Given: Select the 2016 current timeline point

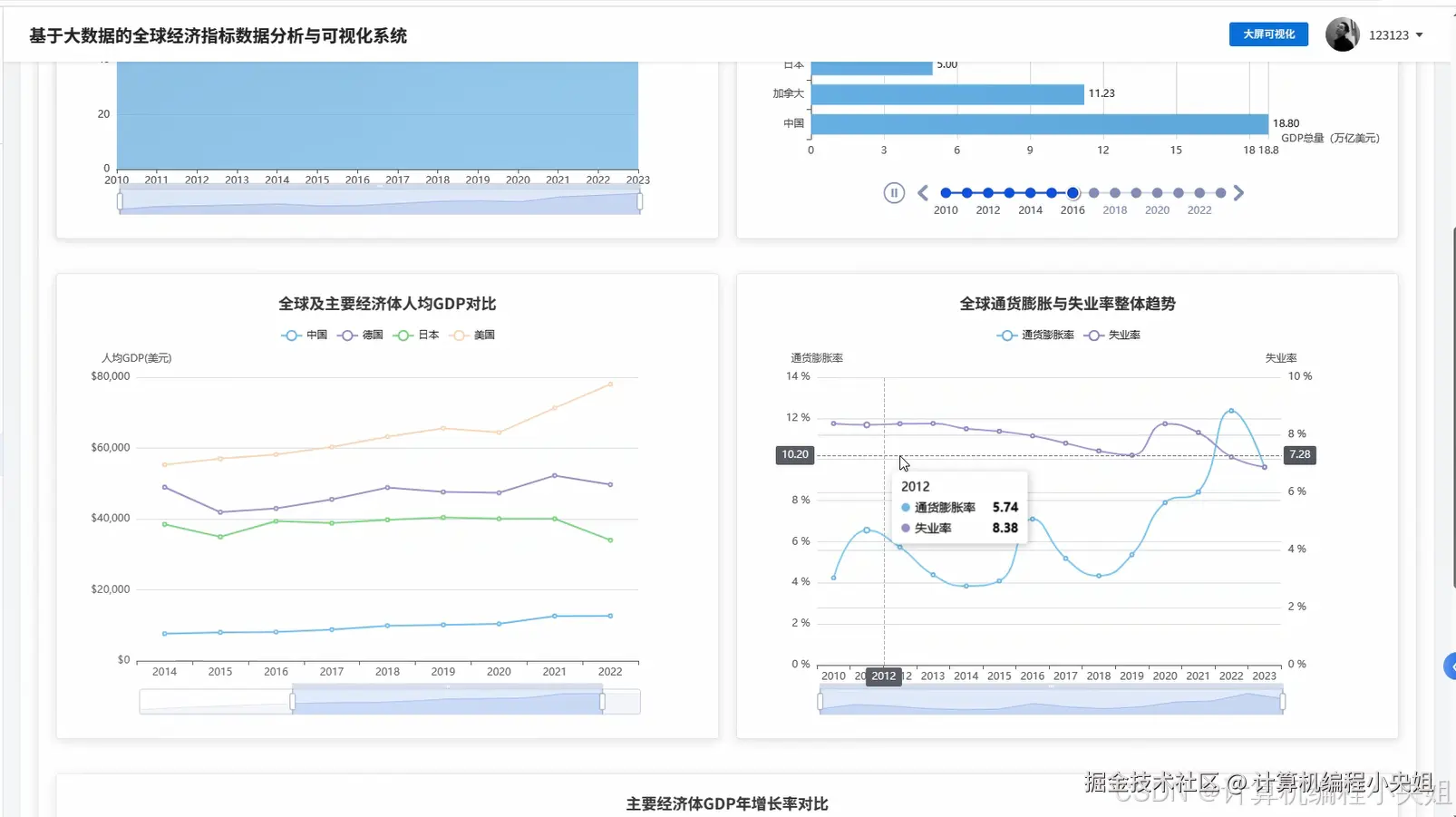Looking at the screenshot, I should point(1073,193).
